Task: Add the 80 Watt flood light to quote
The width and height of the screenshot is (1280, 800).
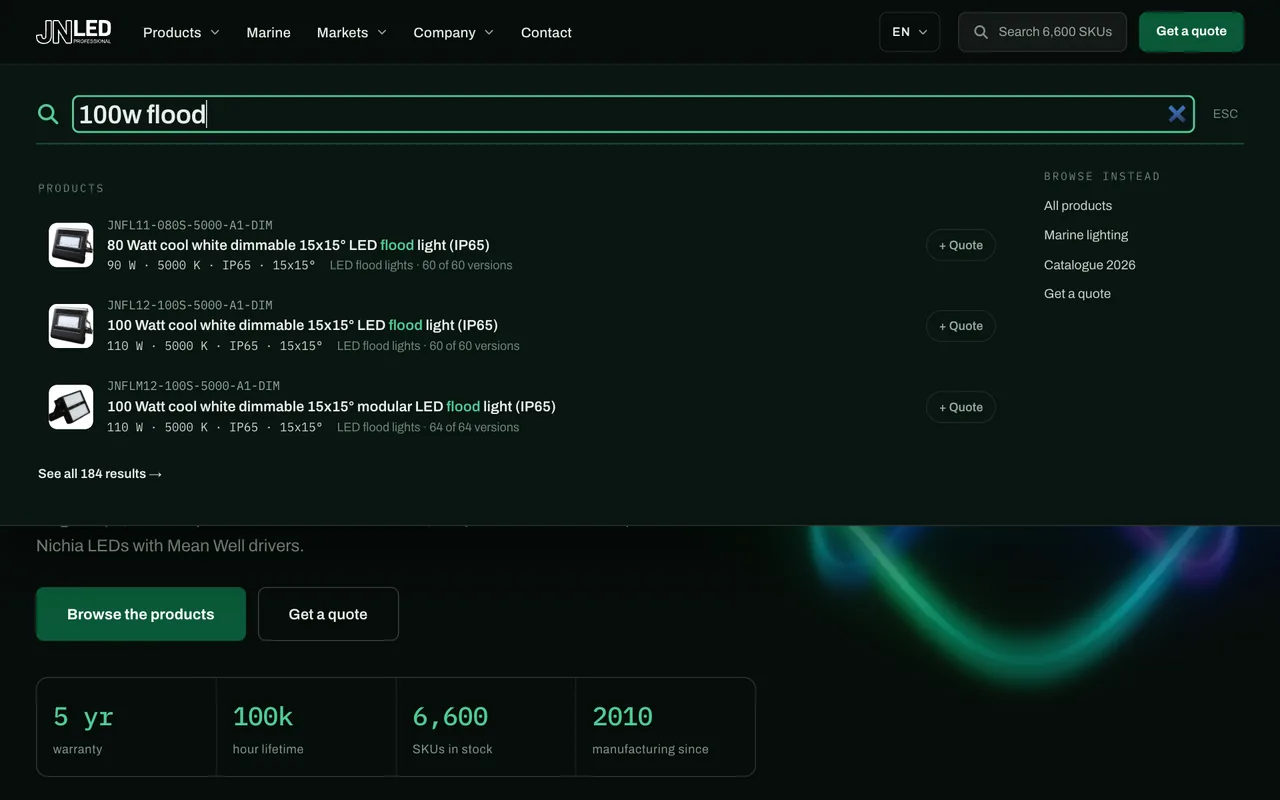Action: click(x=961, y=245)
